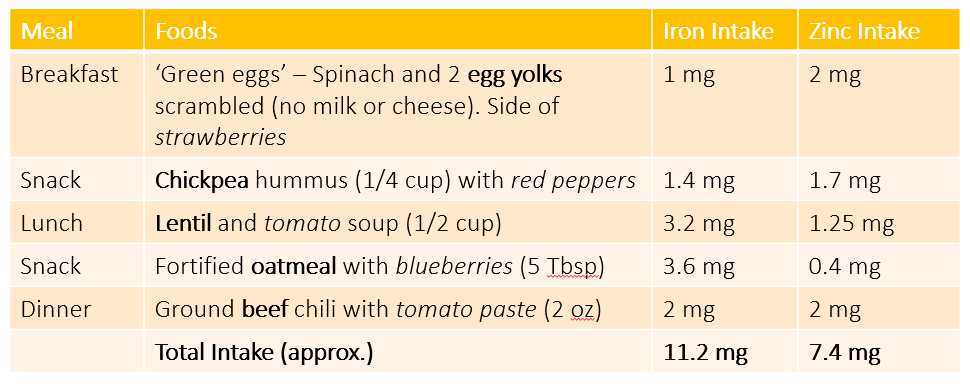Select the 11.2 mg total iron cell
Image resolution: width=970 pixels, height=385 pixels.
click(x=724, y=351)
